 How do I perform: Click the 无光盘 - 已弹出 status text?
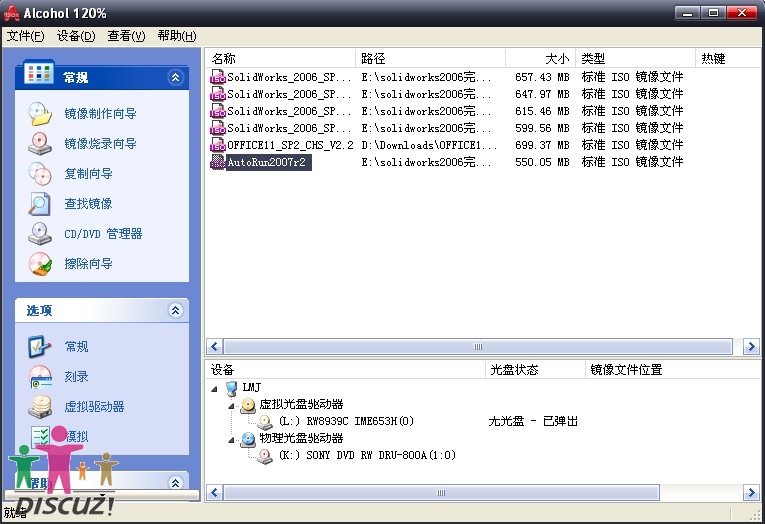(533, 421)
